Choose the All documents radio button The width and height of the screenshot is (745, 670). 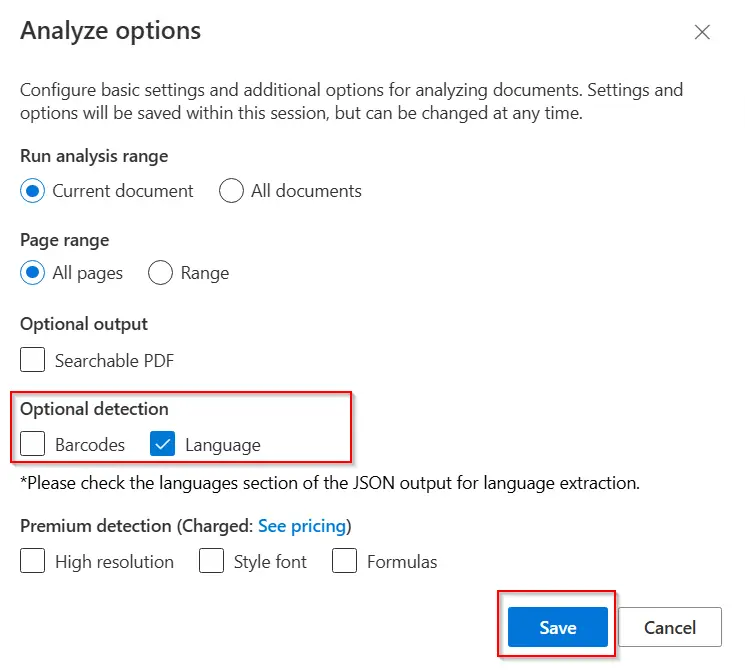point(231,191)
